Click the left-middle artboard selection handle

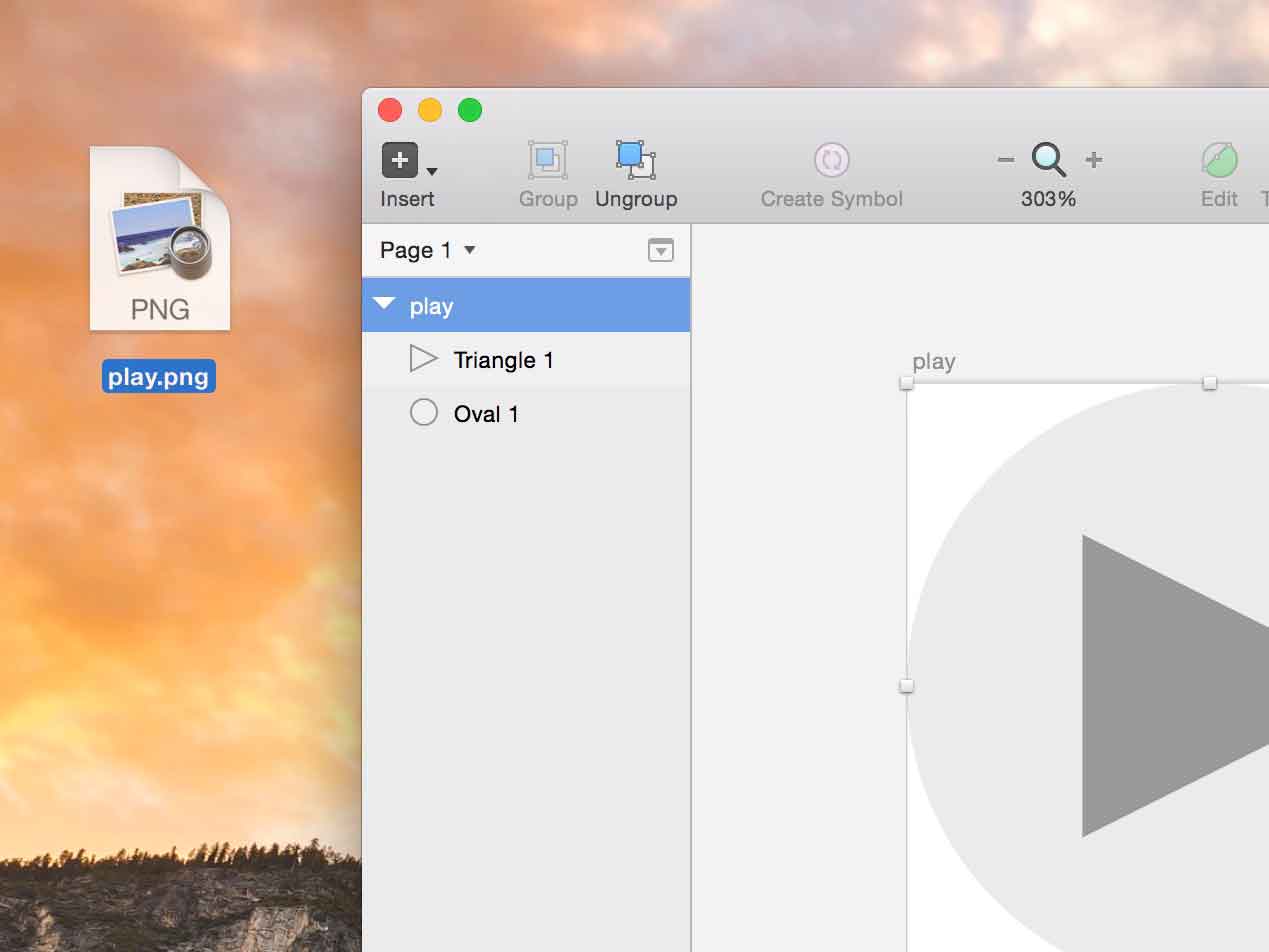tap(907, 686)
